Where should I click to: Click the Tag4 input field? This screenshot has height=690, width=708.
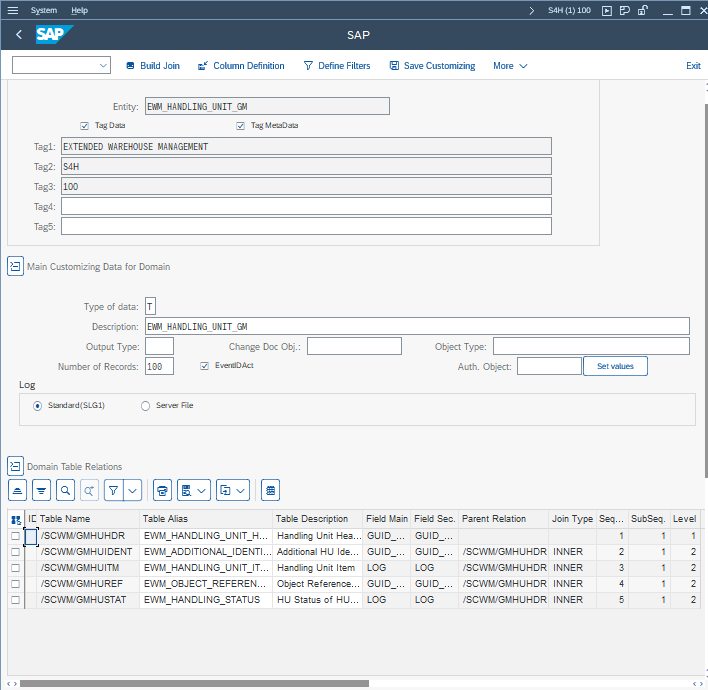coord(306,206)
